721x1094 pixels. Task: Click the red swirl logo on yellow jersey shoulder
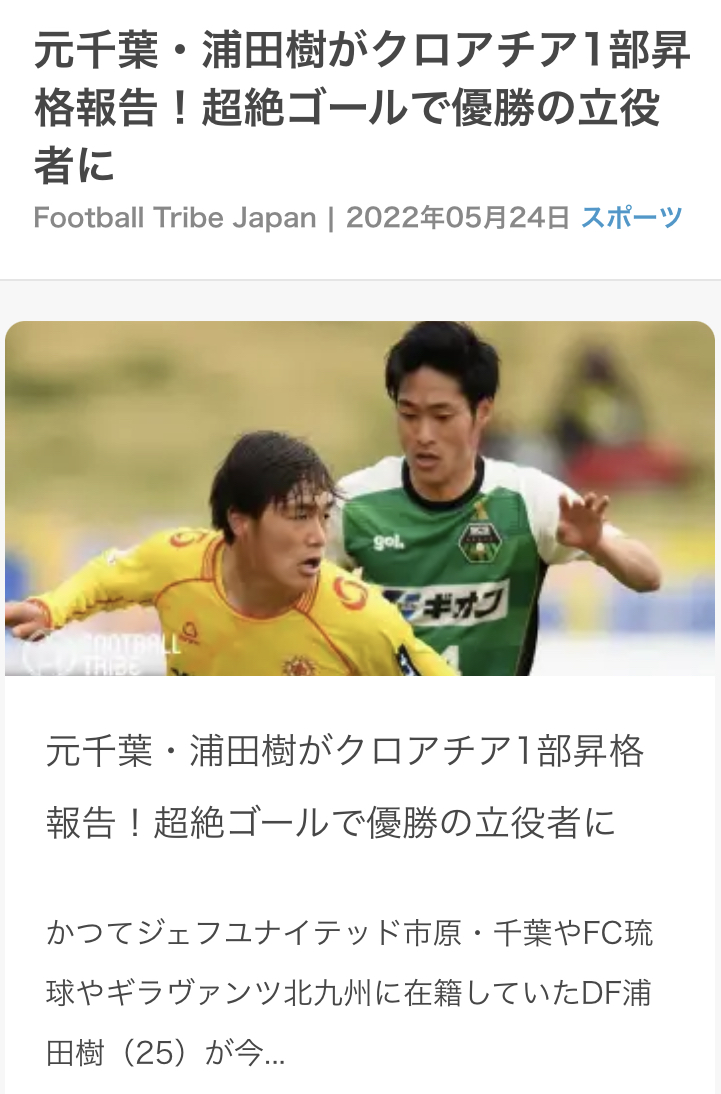(x=350, y=593)
